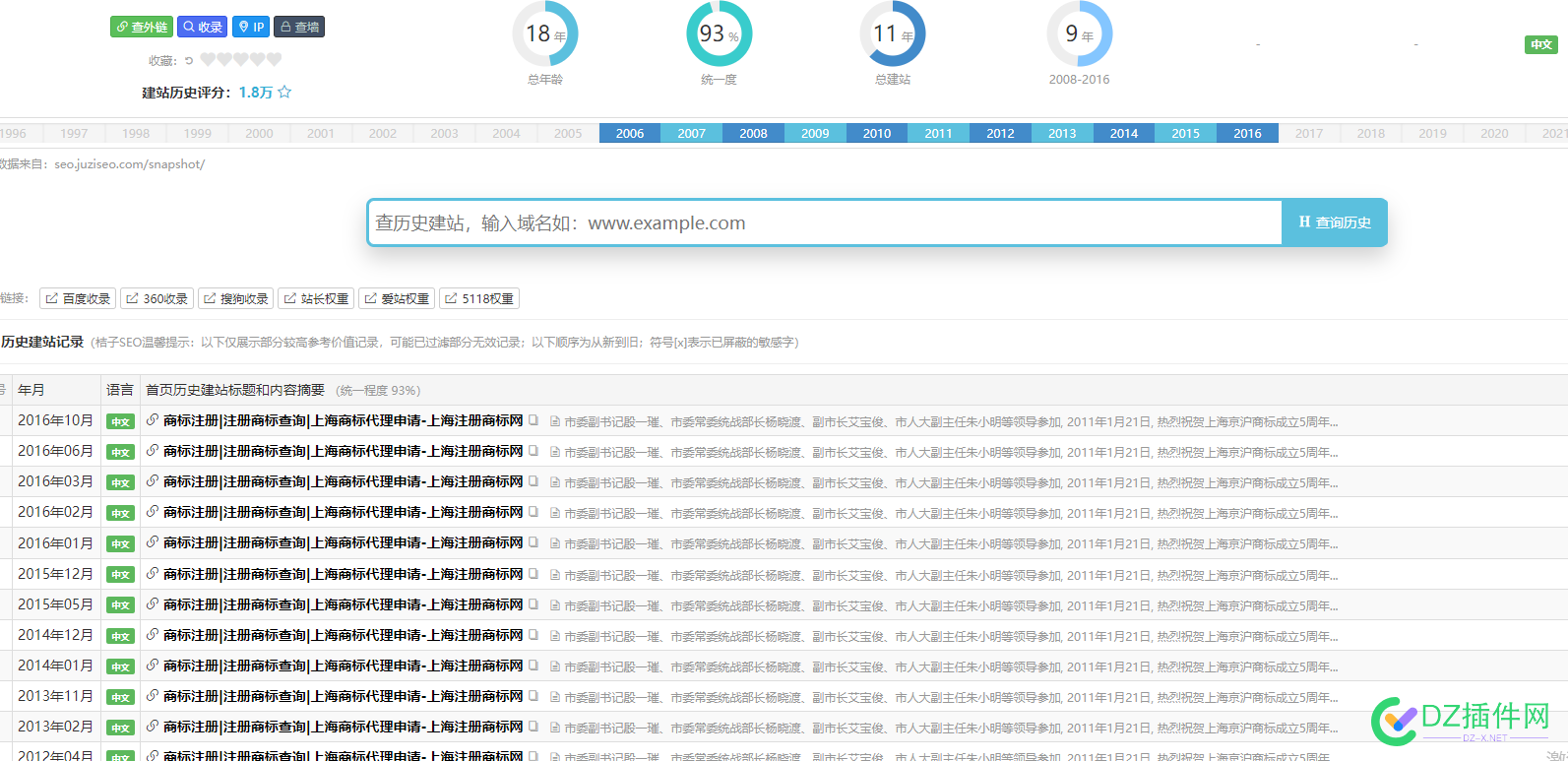Click the copy icon in 2016年06月 row

(533, 451)
